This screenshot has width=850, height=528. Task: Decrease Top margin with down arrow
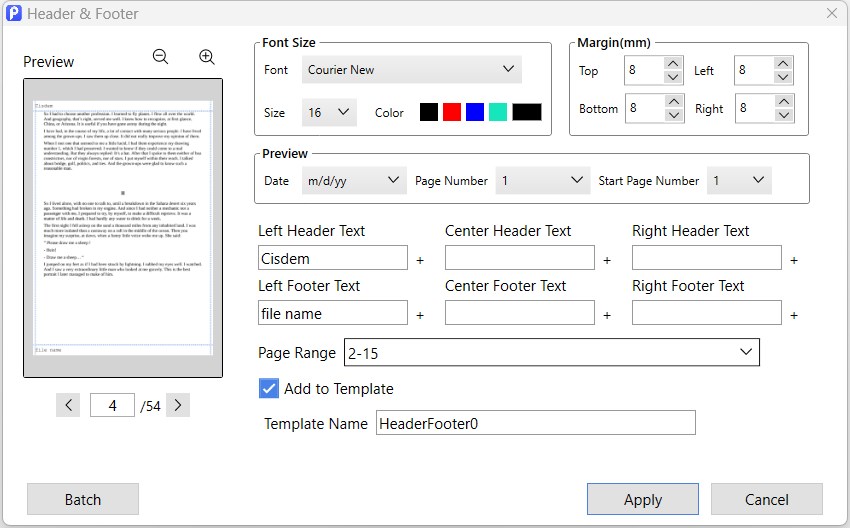(x=673, y=77)
